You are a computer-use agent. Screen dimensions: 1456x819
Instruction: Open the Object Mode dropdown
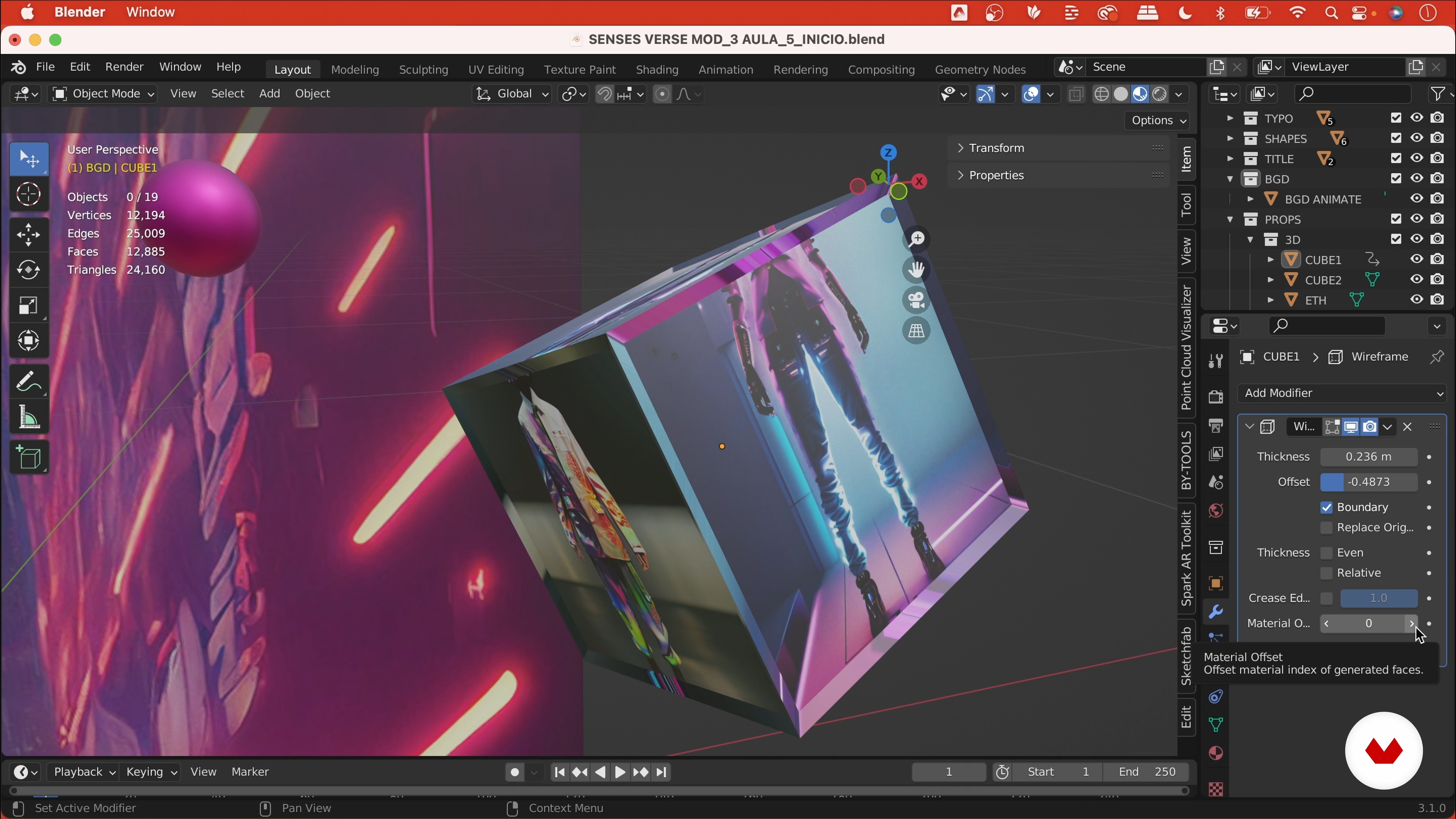click(x=103, y=94)
